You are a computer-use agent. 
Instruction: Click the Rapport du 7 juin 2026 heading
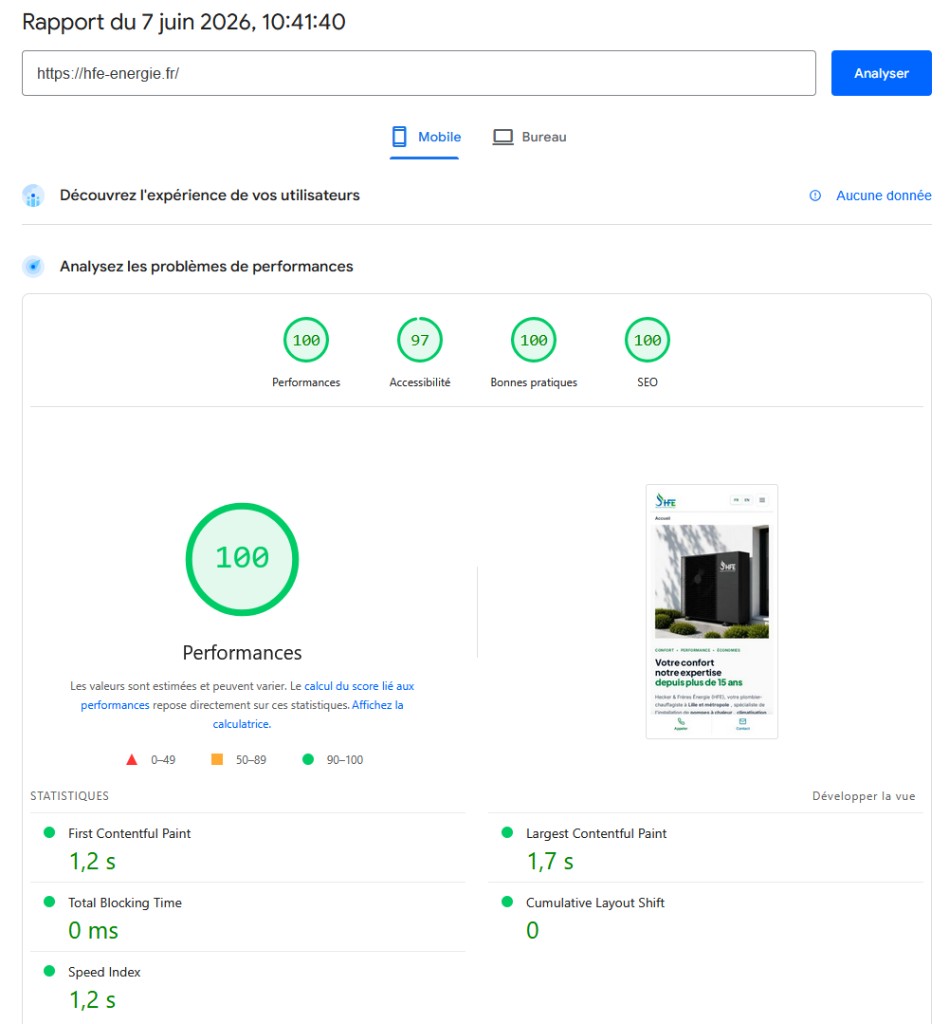coord(184,22)
